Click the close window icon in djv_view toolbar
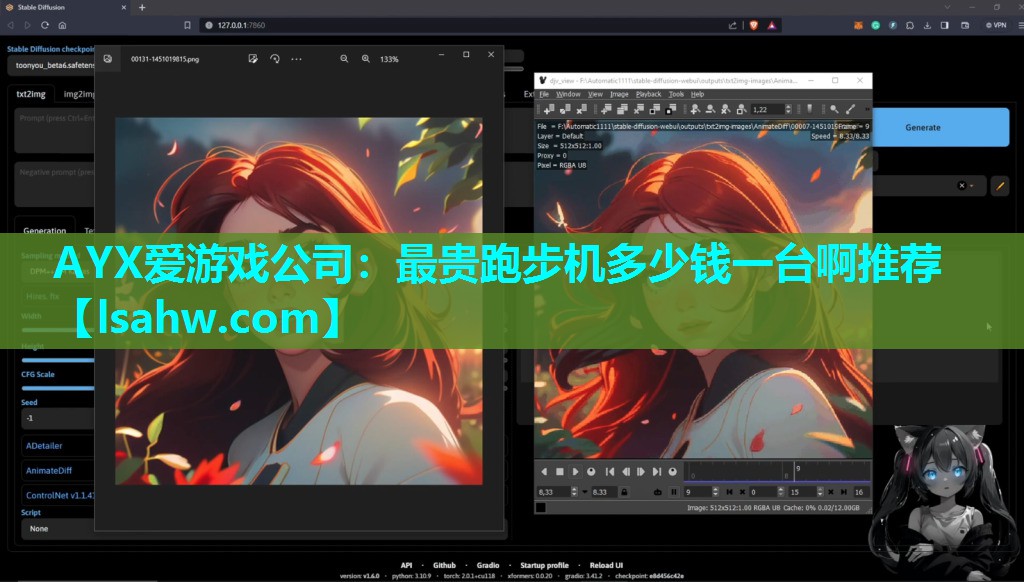The width and height of the screenshot is (1024, 582). point(581,109)
